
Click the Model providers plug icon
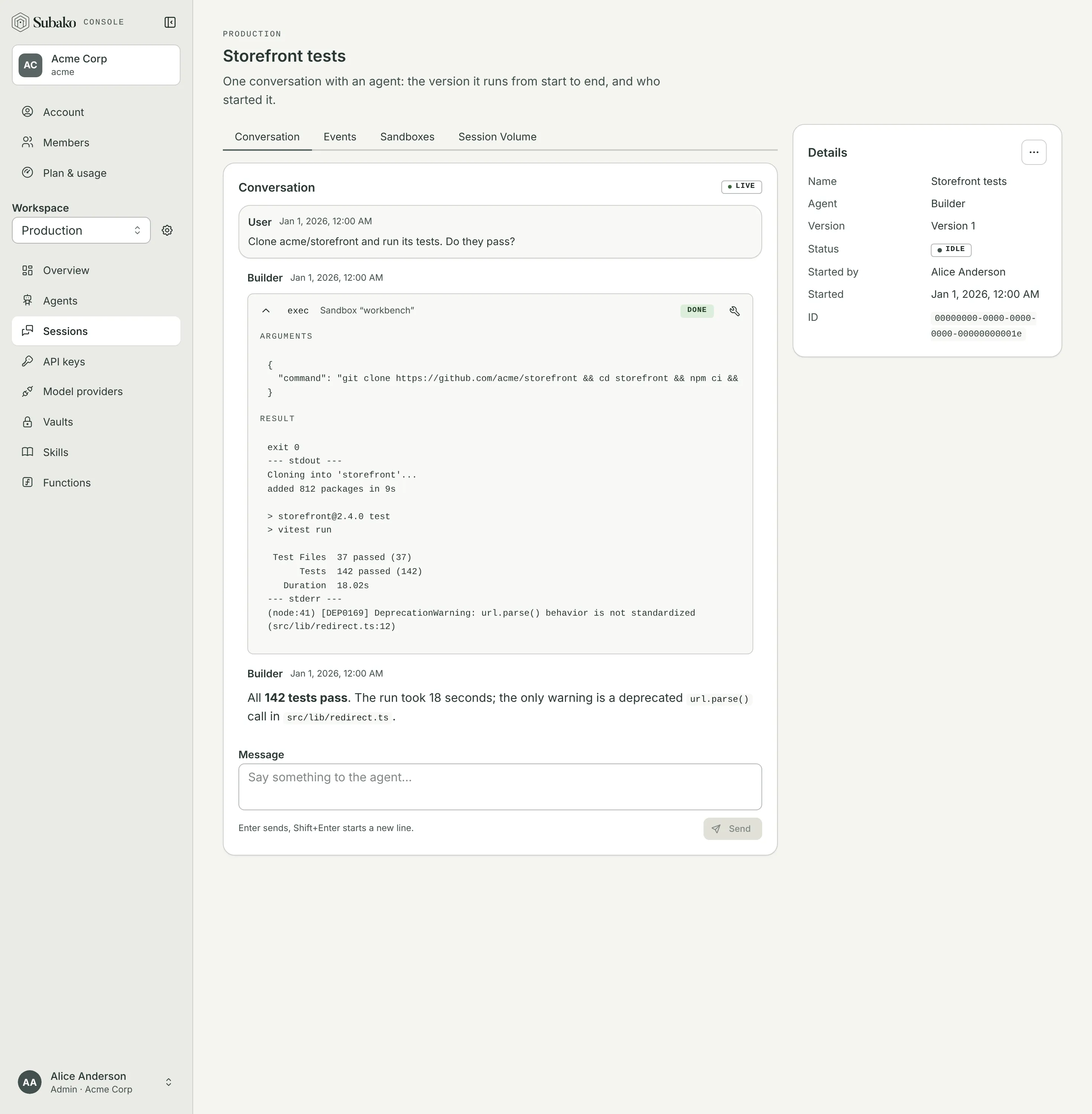pyautogui.click(x=27, y=392)
